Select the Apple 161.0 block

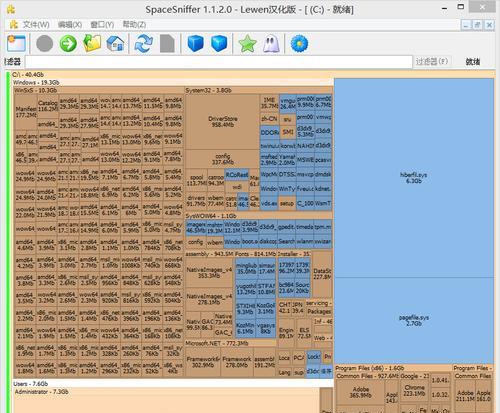coord(484,396)
